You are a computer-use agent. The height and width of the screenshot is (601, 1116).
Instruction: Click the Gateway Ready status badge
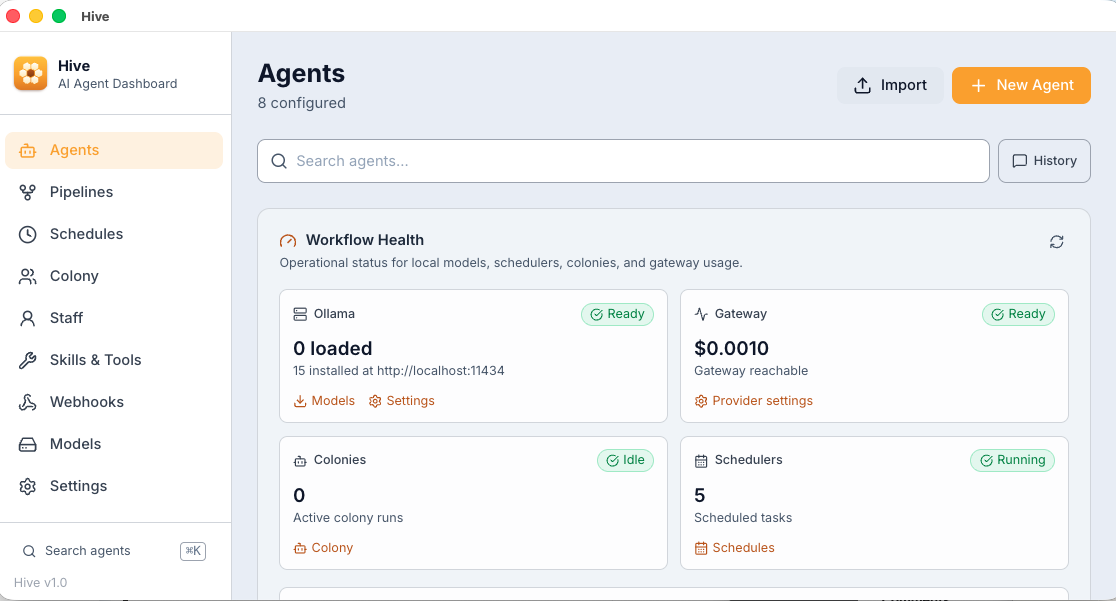tap(1018, 314)
